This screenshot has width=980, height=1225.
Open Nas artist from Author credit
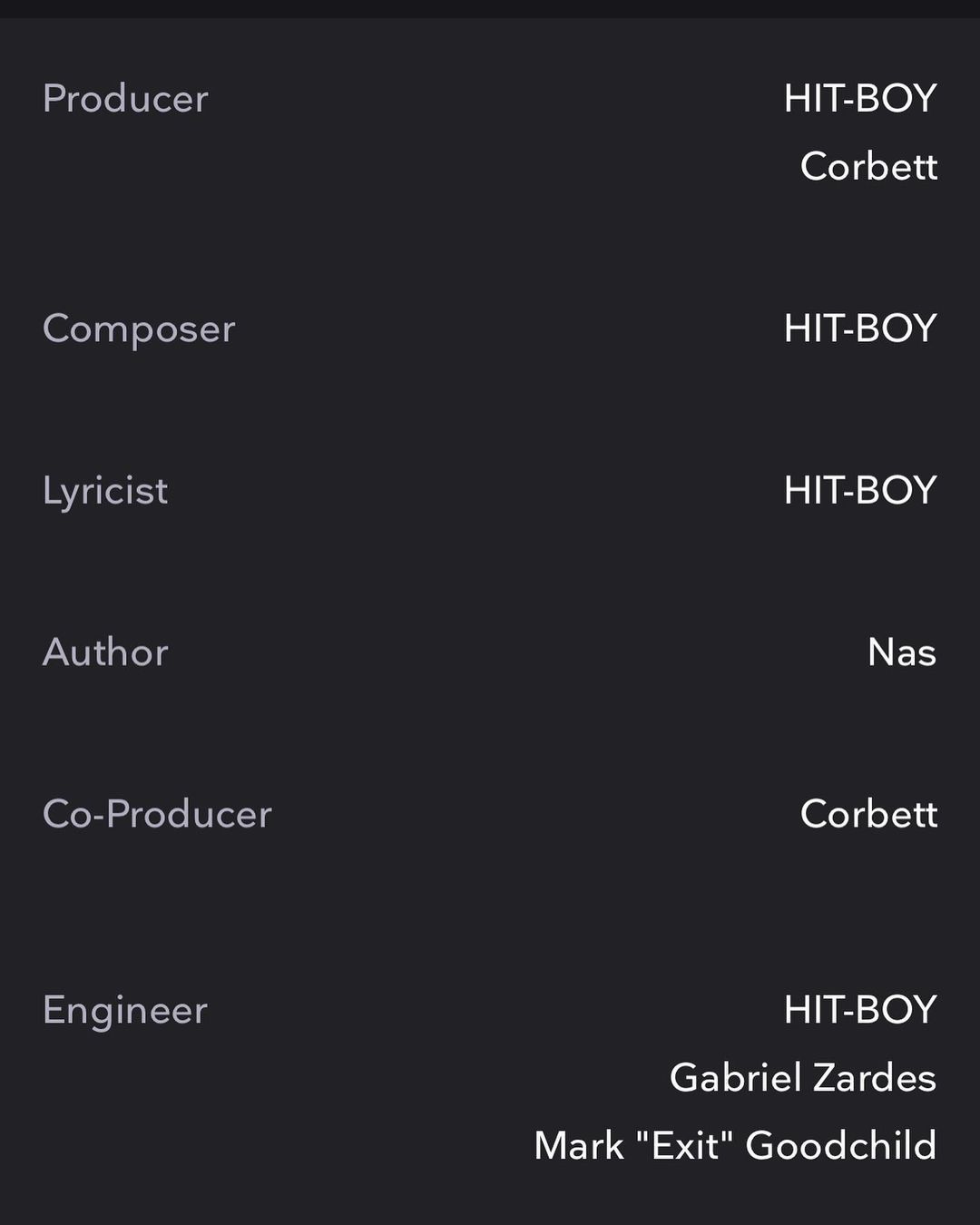[901, 652]
